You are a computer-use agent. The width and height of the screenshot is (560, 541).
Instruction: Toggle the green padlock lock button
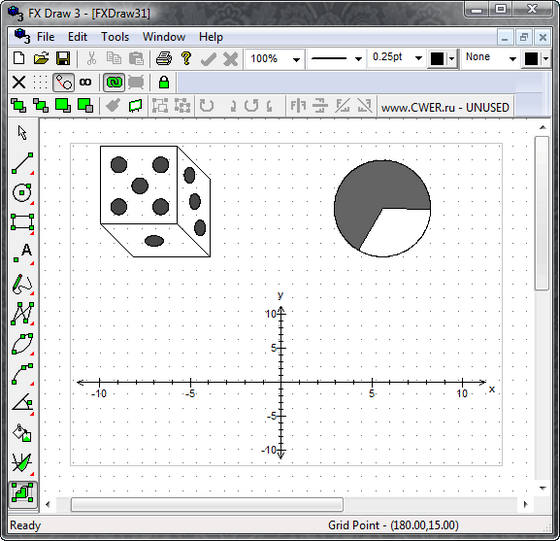pos(164,82)
